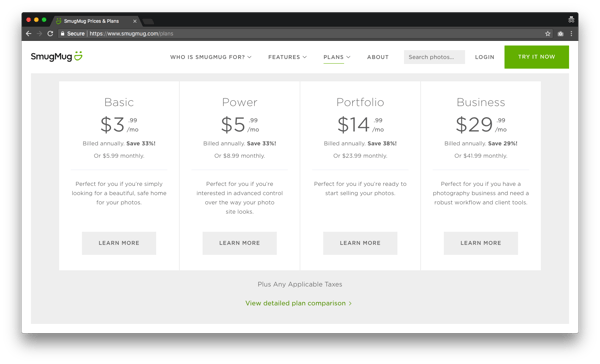Click the incognito icon in title bar
Image resolution: width=600 pixels, height=364 pixels.
click(571, 20)
